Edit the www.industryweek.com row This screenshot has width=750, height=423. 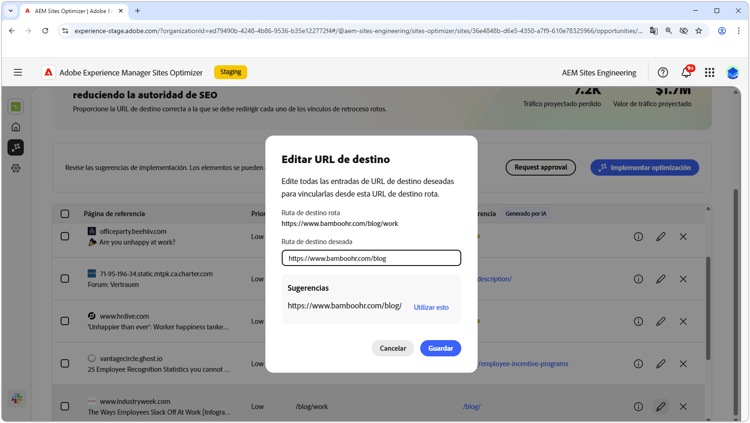(661, 406)
